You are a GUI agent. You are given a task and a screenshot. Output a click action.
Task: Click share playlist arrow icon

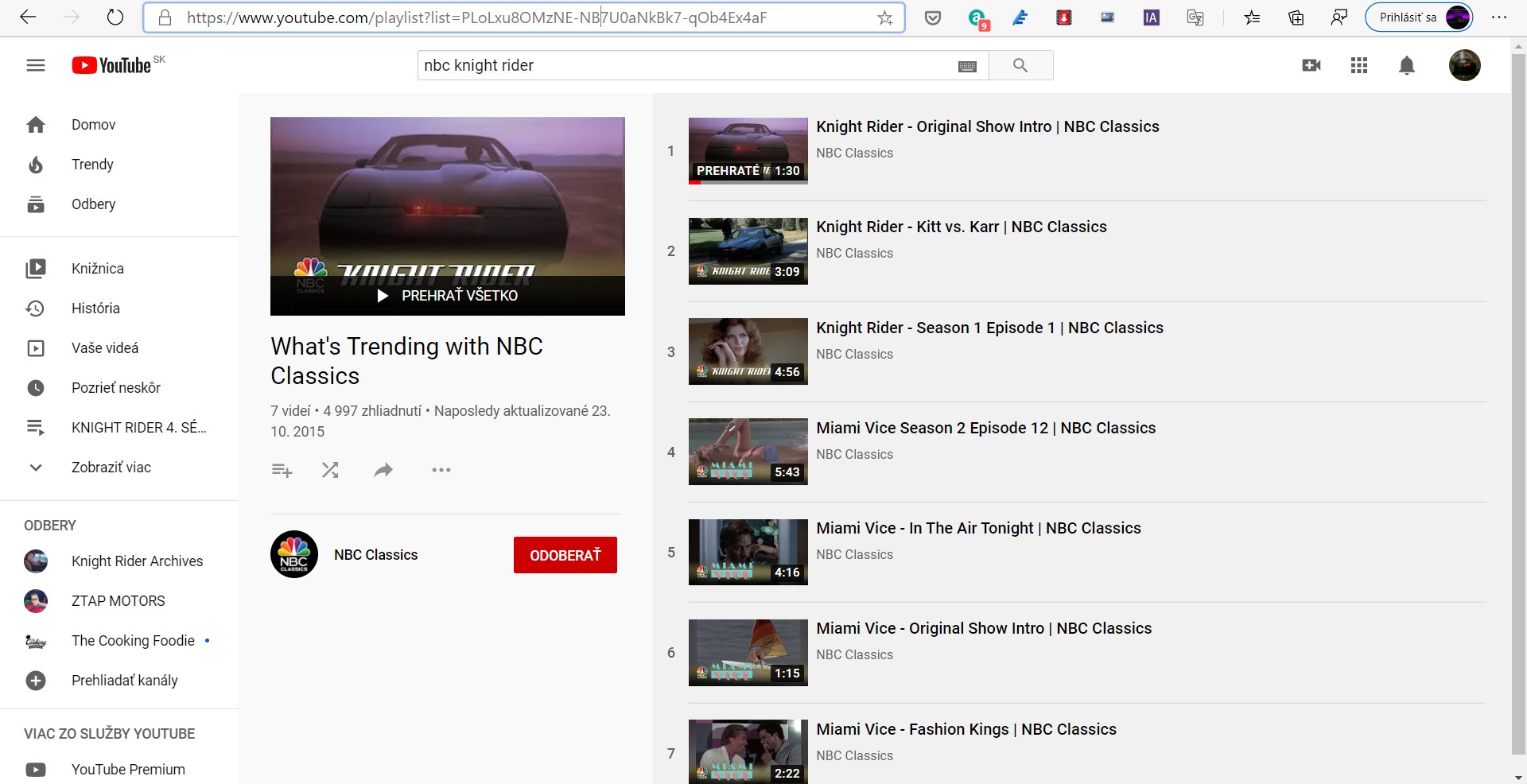click(x=383, y=470)
